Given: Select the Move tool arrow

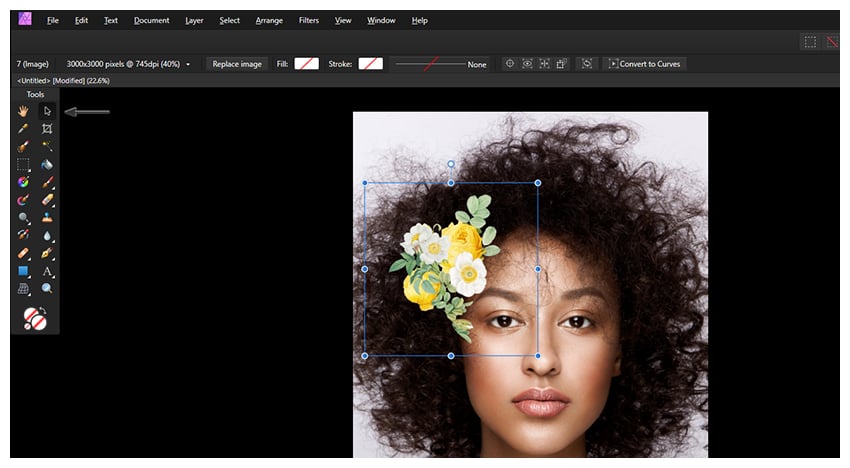Looking at the screenshot, I should point(47,111).
